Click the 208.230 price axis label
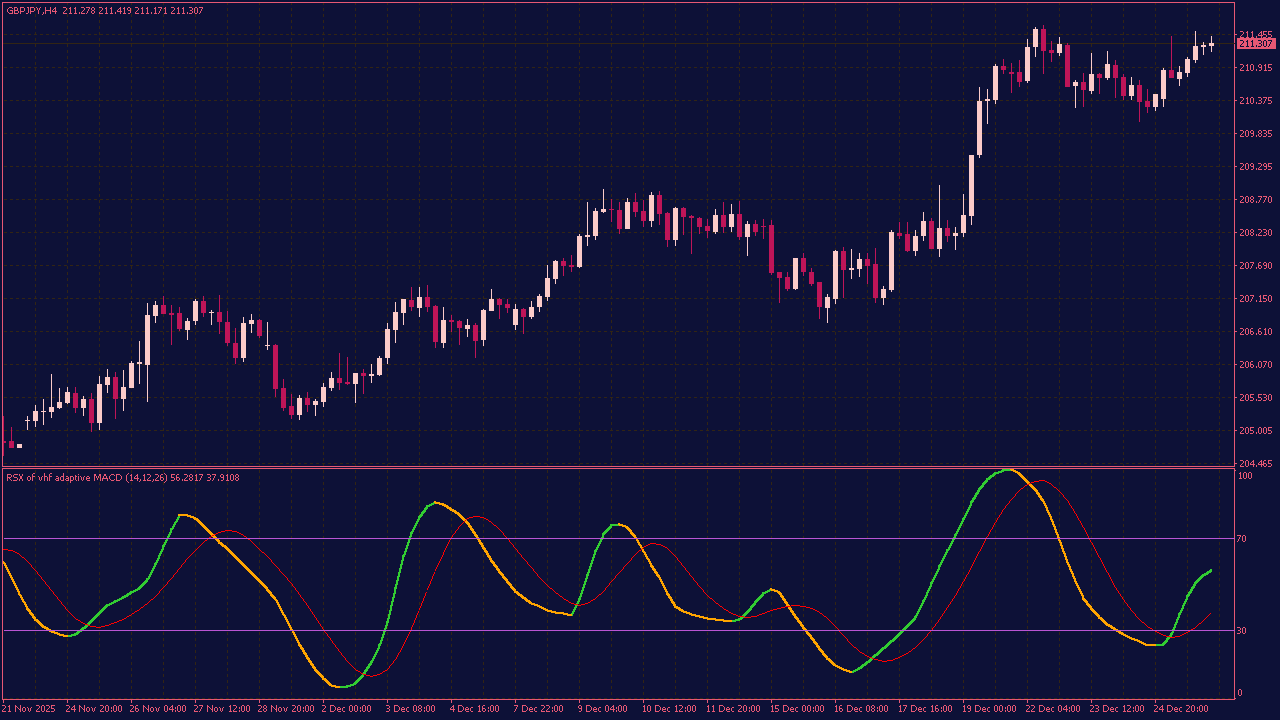This screenshot has width=1280, height=720. tap(1255, 233)
